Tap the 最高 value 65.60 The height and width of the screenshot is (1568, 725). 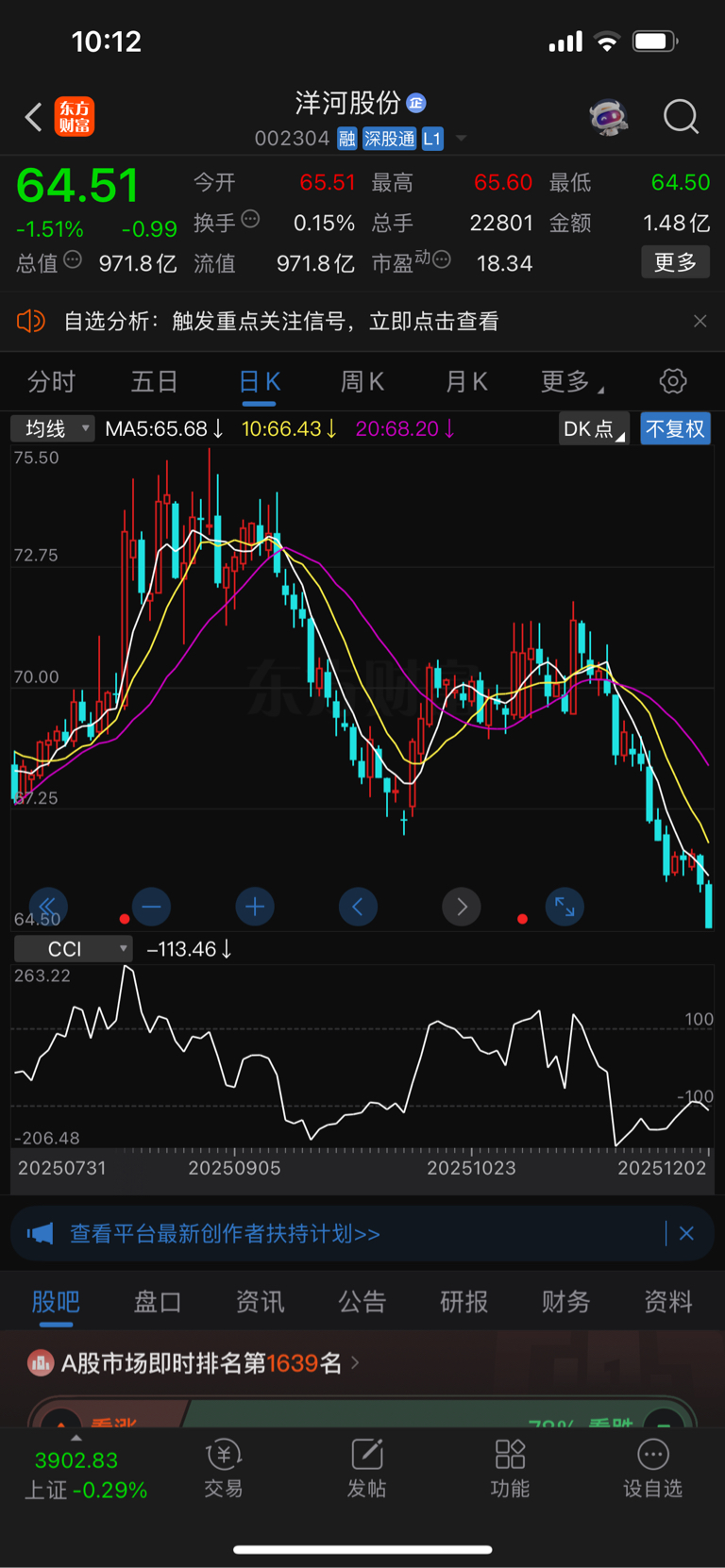click(x=503, y=182)
